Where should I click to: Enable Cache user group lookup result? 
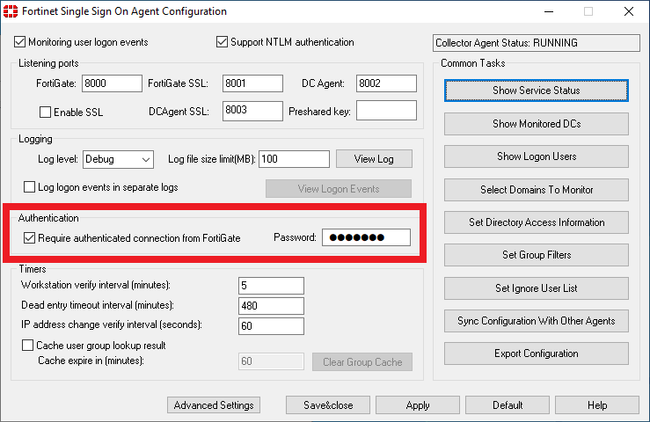[x=27, y=345]
